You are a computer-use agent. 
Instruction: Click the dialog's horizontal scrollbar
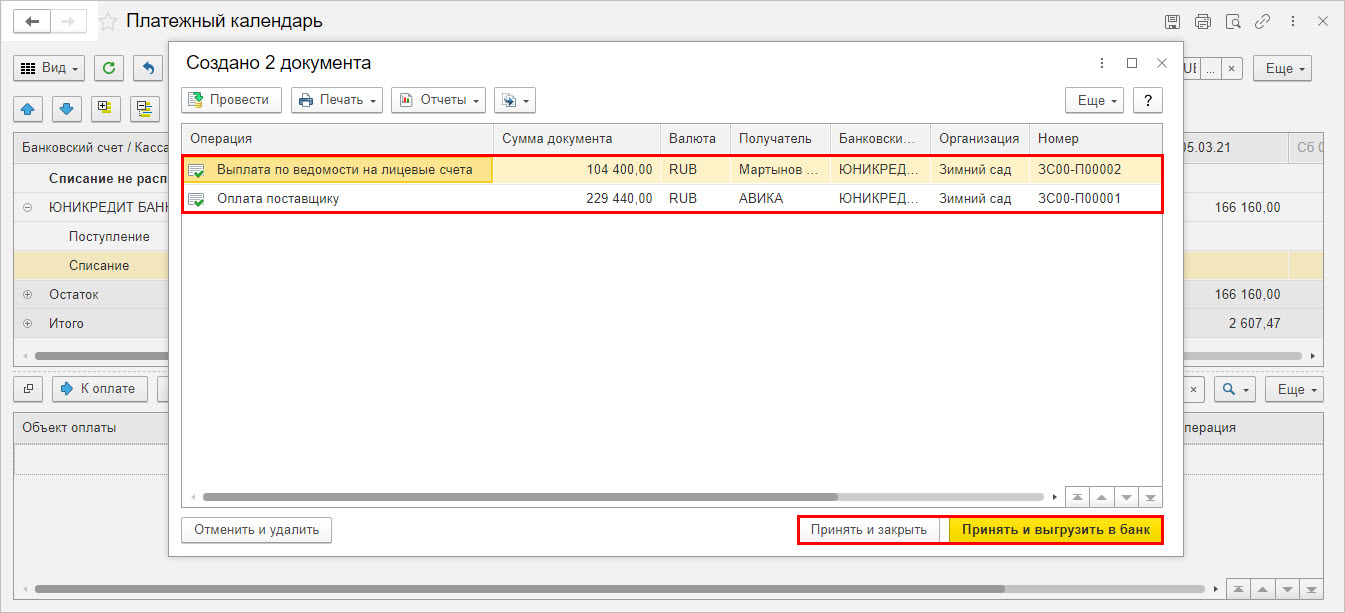point(520,496)
